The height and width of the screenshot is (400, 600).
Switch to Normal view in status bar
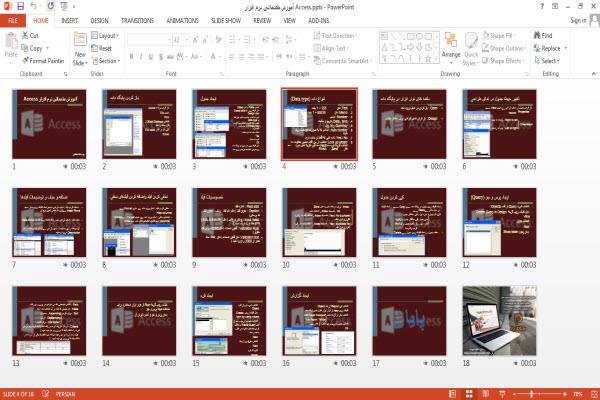click(x=452, y=394)
